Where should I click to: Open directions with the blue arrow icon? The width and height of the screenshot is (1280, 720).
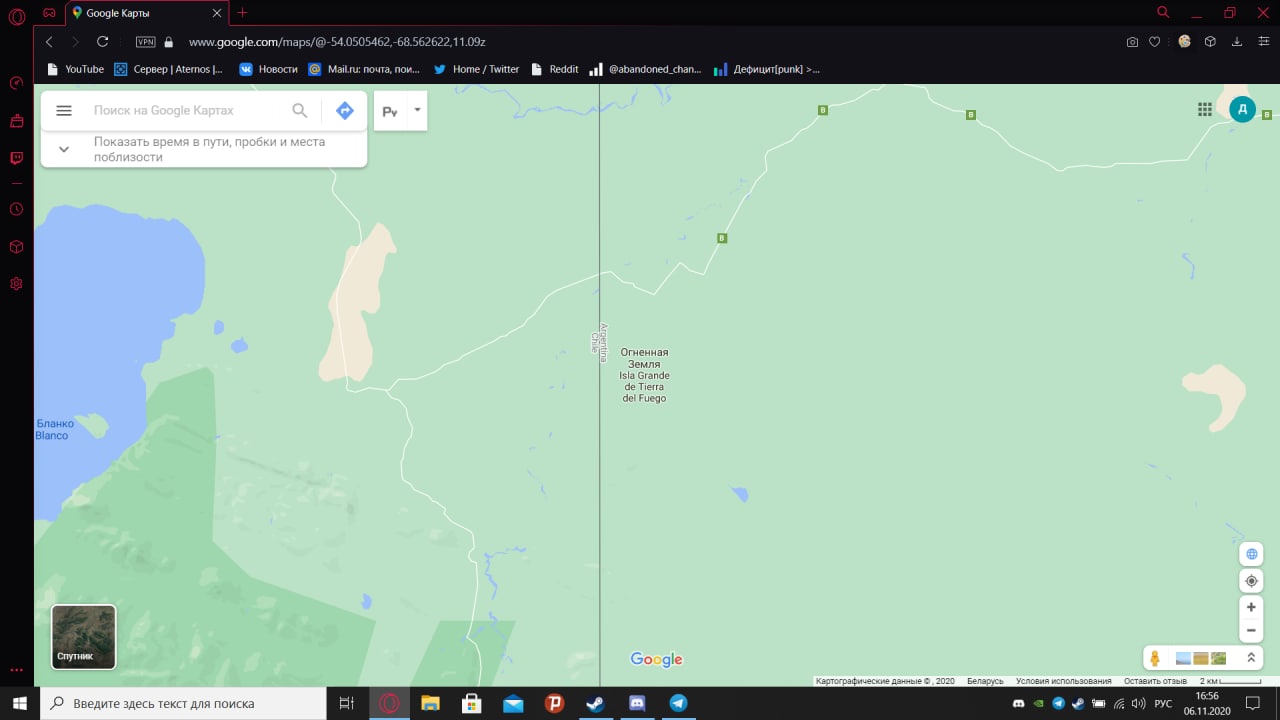[345, 110]
